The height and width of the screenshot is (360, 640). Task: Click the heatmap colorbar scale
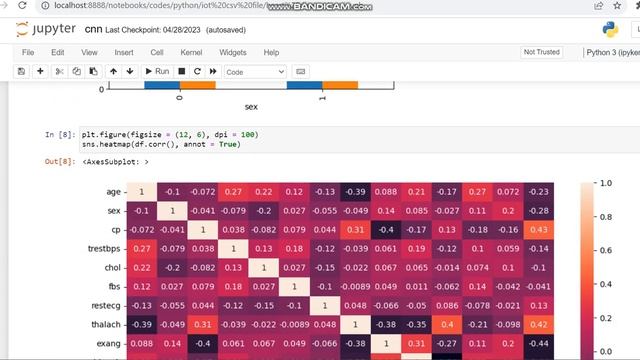tap(587, 271)
